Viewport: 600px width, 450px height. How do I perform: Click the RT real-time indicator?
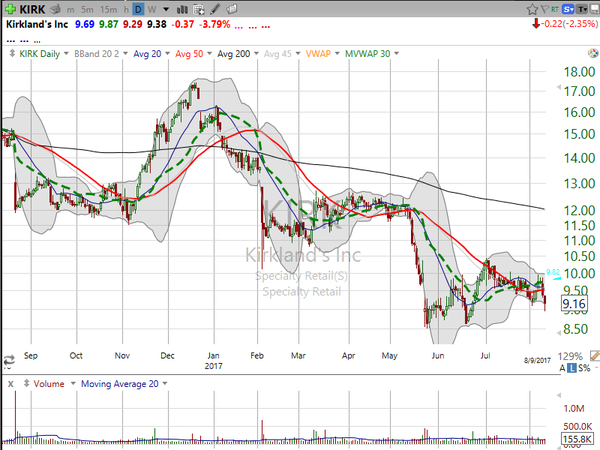click(555, 9)
